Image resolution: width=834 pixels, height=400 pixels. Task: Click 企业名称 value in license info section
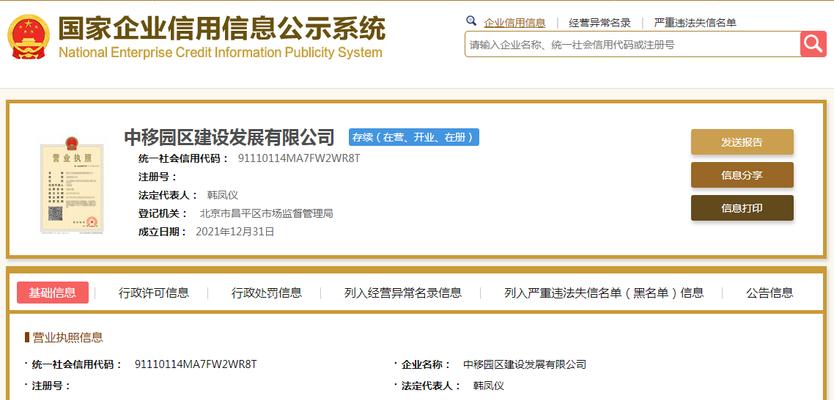coord(524,365)
